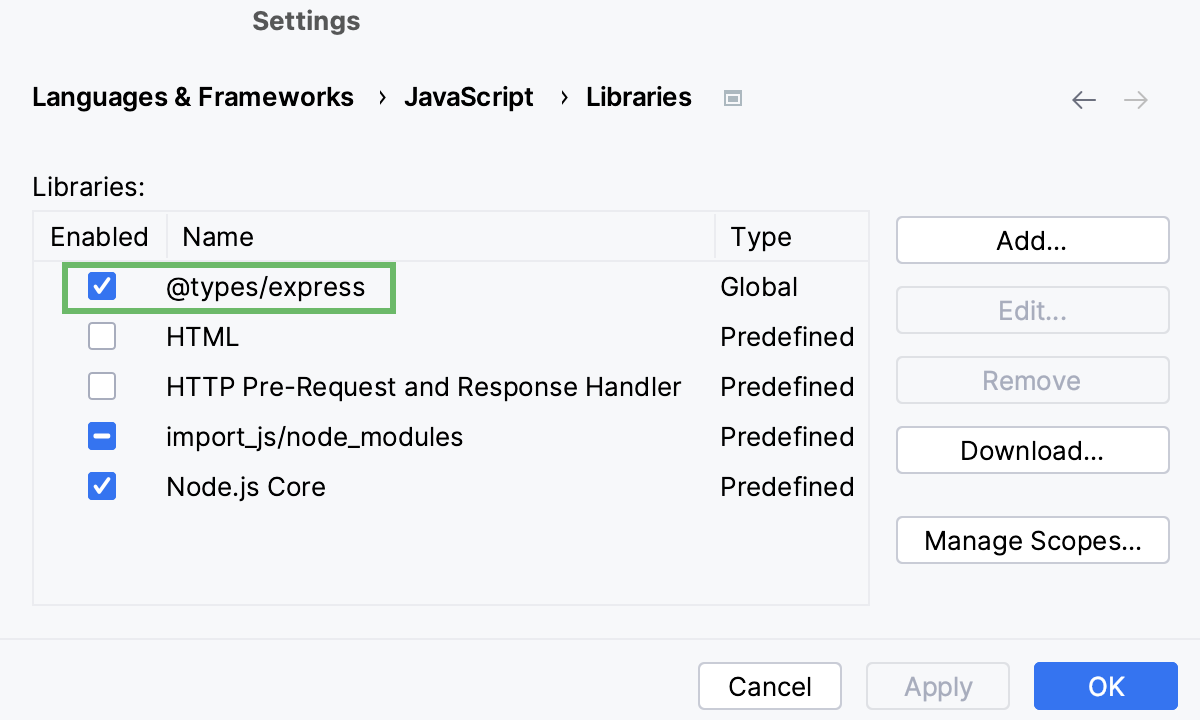1200x720 pixels.
Task: Navigate back using the left arrow icon
Action: coord(1084,99)
